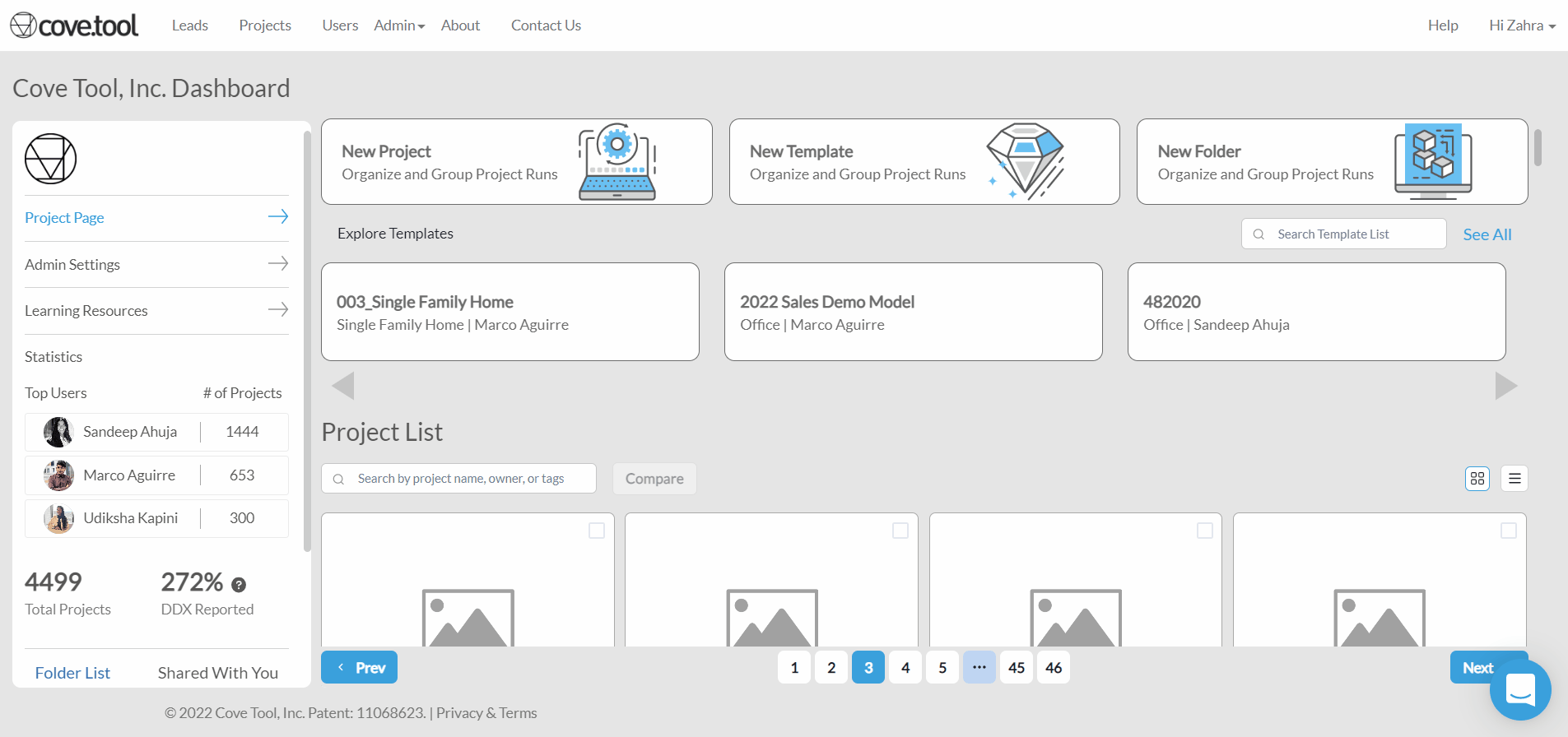1568x737 pixels.
Task: Open the Hi Zahra user dropdown
Action: coord(1522,25)
